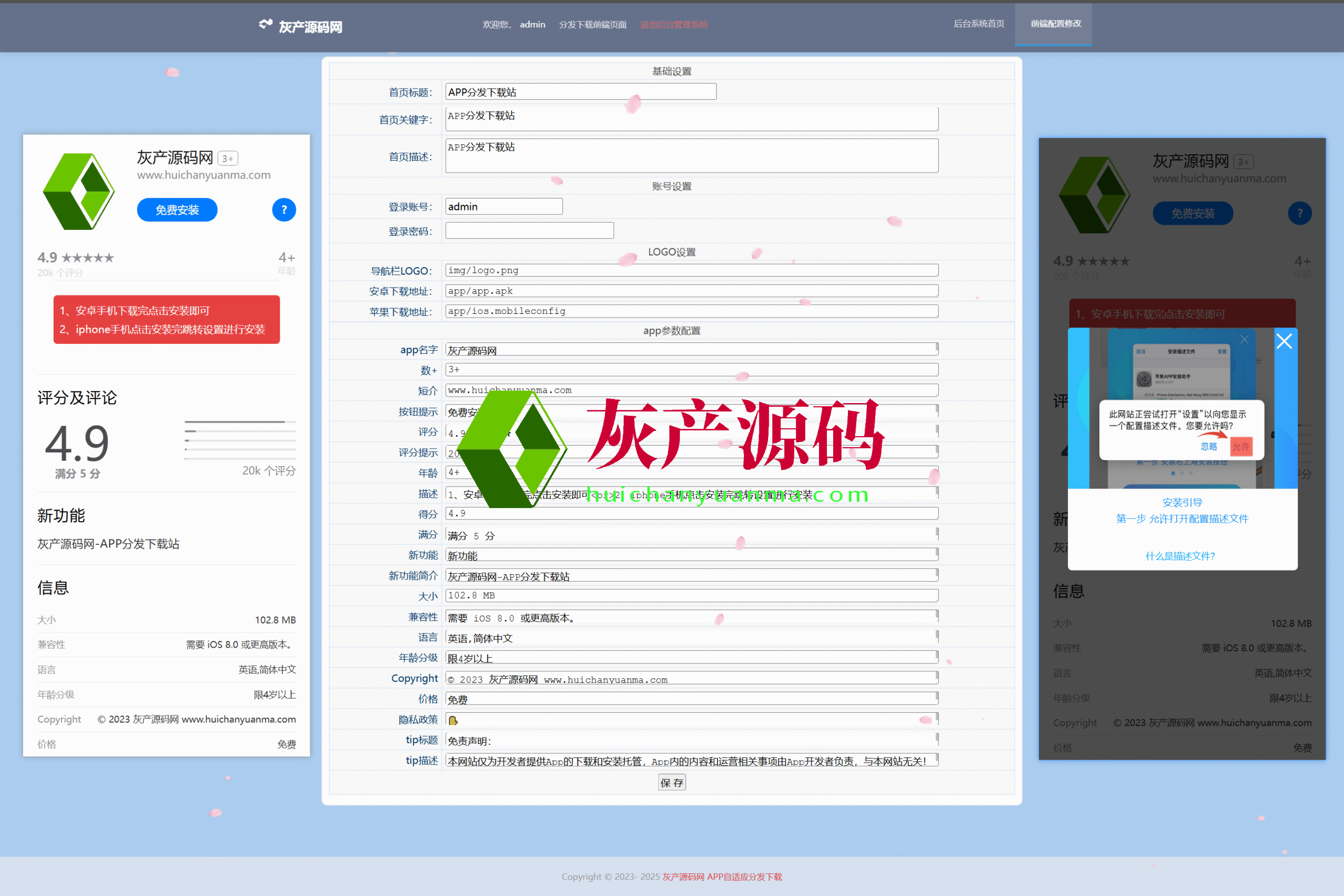The image size is (1344, 896).
Task: Click the 导航栏LOGO input field
Action: (691, 270)
